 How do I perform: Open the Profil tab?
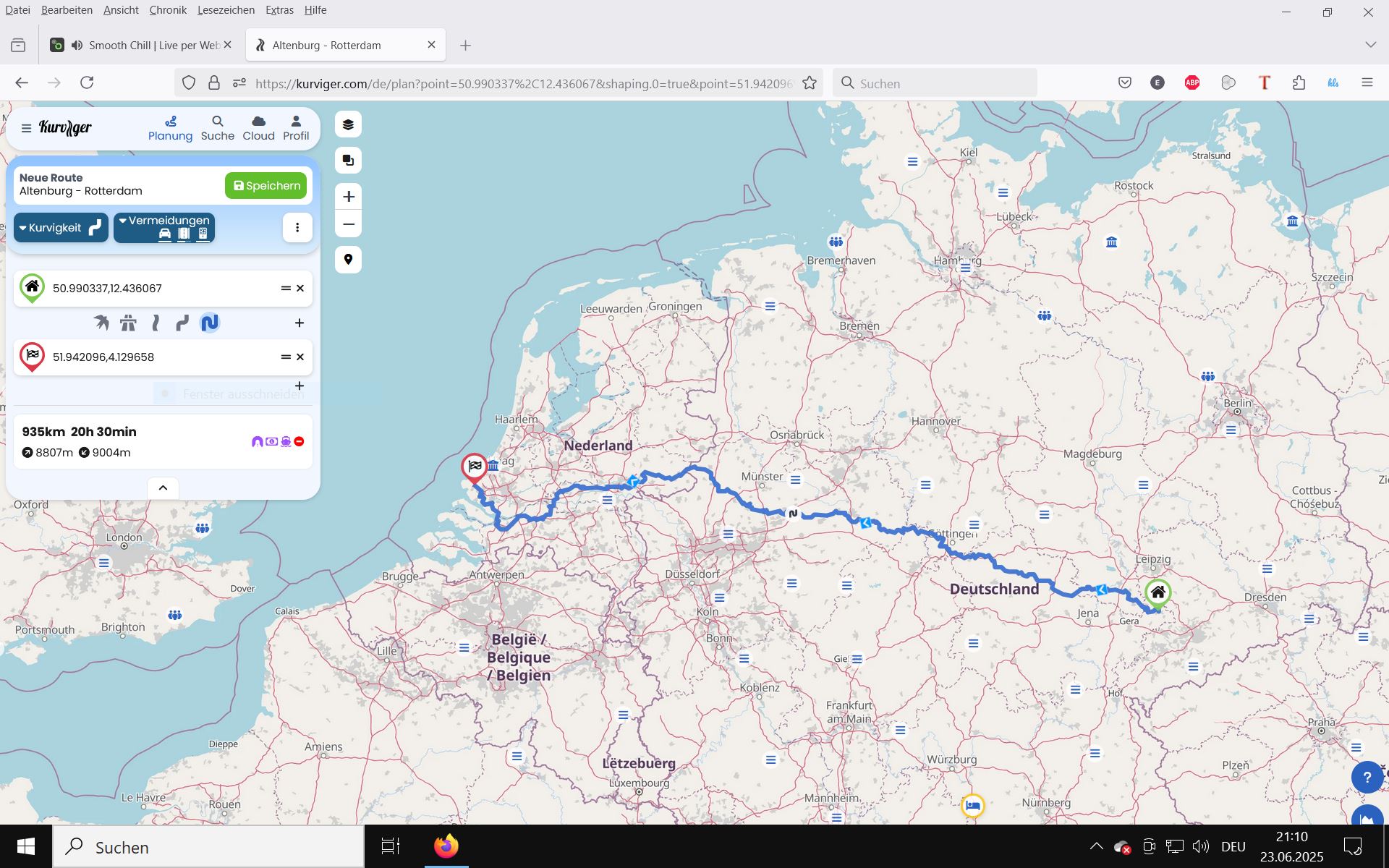(x=296, y=129)
